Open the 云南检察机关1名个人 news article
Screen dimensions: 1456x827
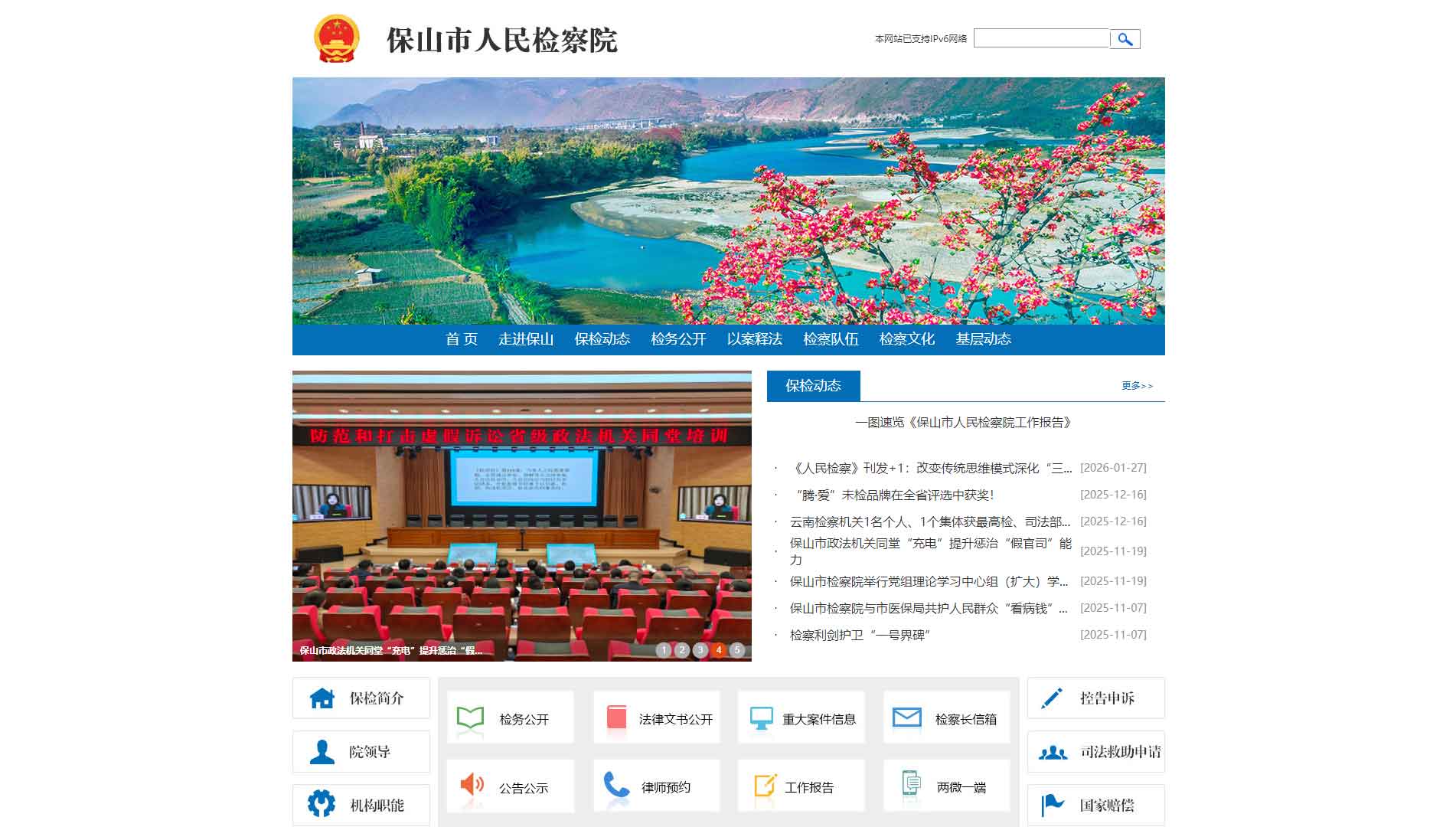coord(930,521)
